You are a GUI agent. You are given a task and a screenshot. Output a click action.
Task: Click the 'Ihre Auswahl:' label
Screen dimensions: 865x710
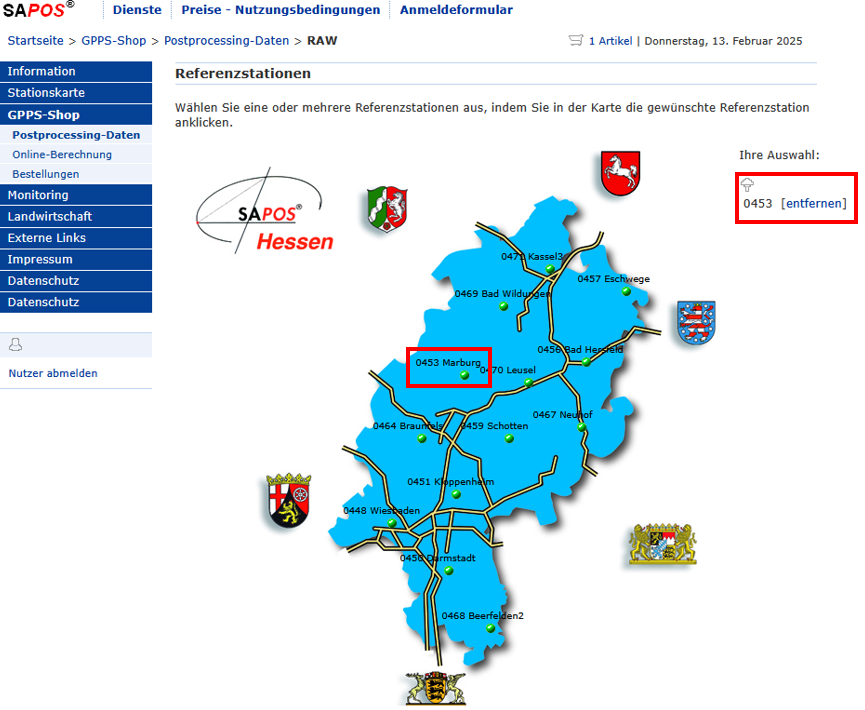click(779, 155)
